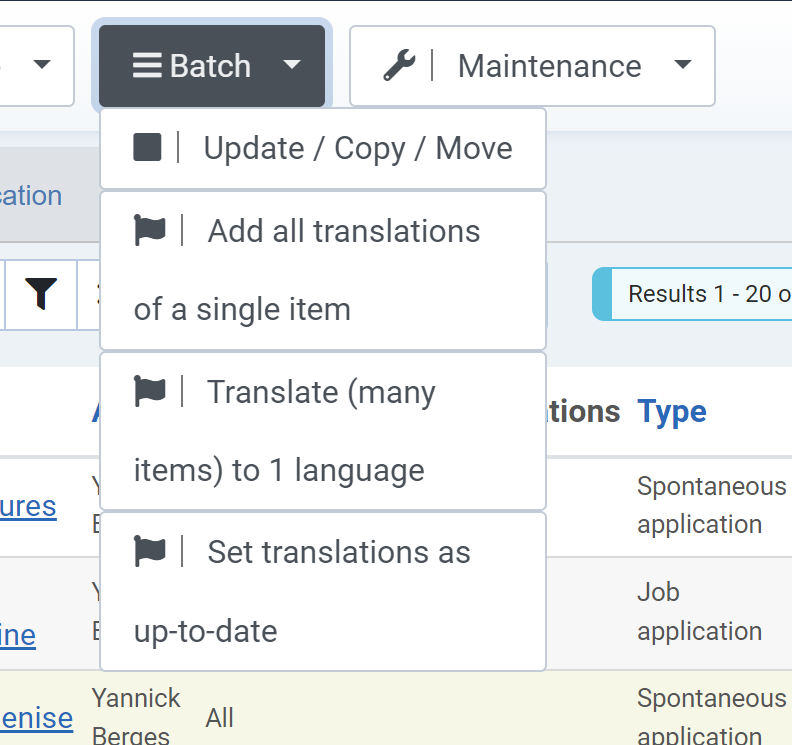Select 'Spontaneous application' in the Yannick Berges row
792x745 pixels.
[712, 715]
